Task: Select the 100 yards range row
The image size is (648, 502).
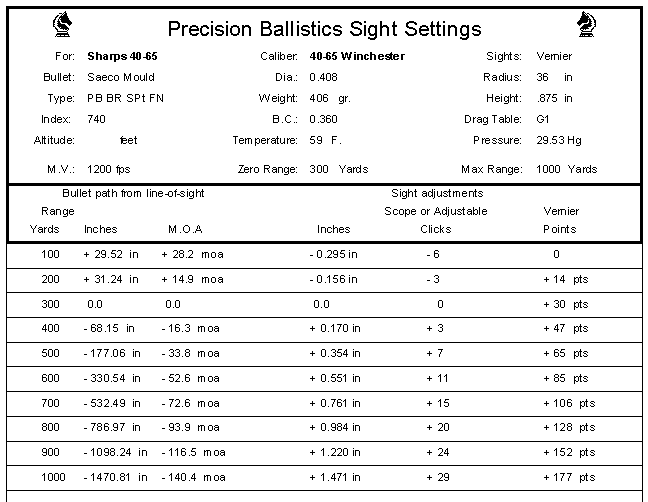Action: (x=51, y=255)
